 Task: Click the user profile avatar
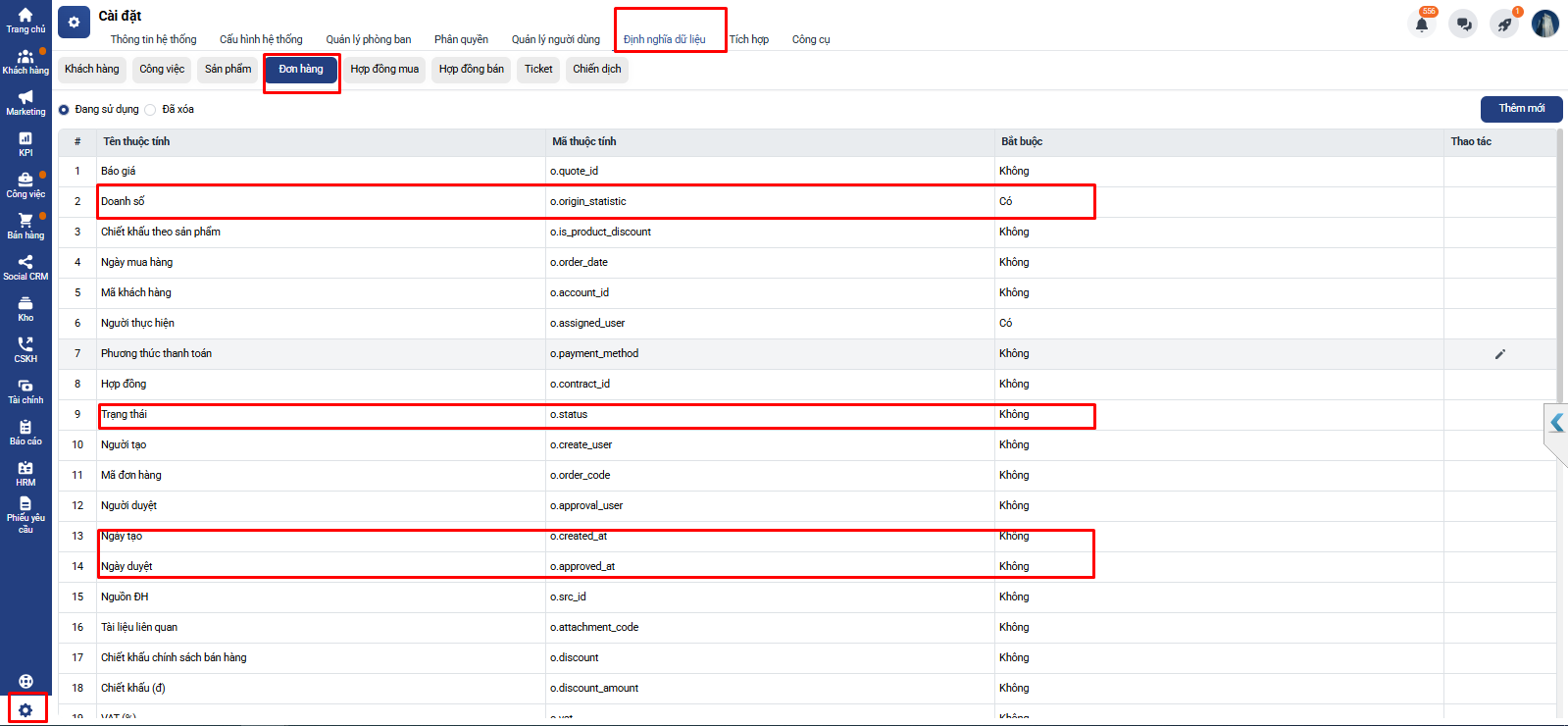[x=1544, y=25]
